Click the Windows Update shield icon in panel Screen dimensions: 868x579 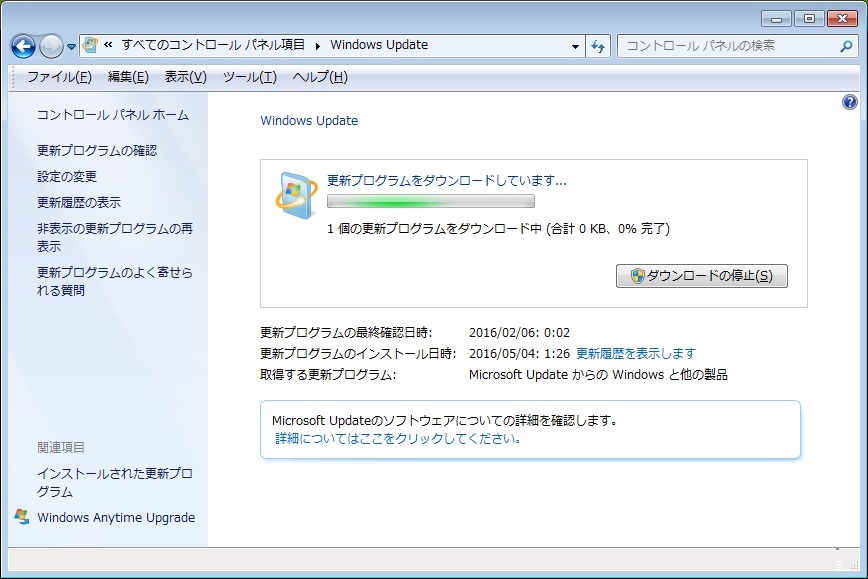[x=296, y=195]
